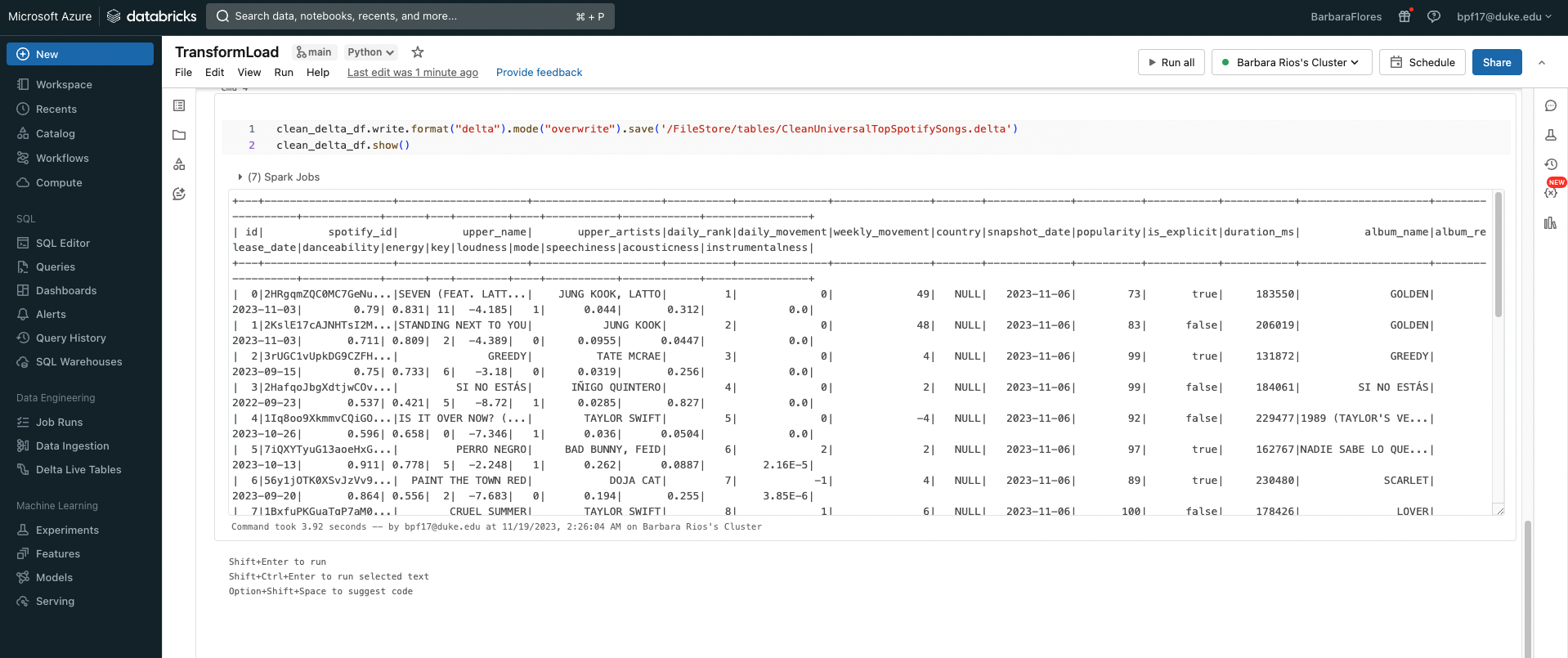The image size is (1568, 658).
Task: Go to Serving
Action: point(55,601)
